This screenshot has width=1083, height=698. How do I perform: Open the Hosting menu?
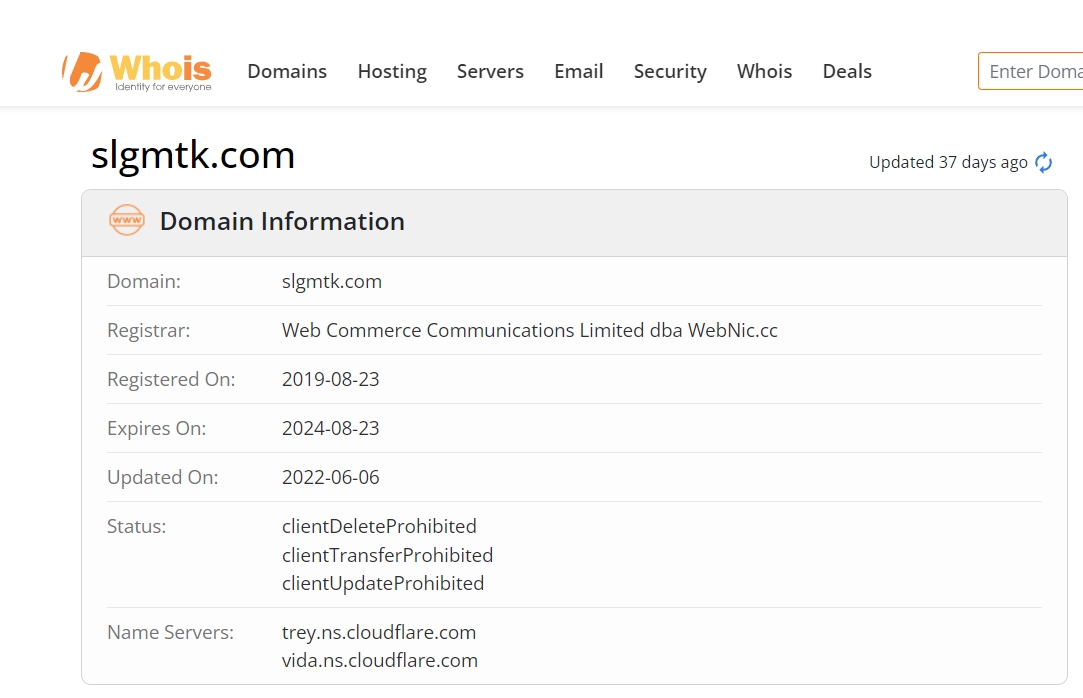[392, 71]
